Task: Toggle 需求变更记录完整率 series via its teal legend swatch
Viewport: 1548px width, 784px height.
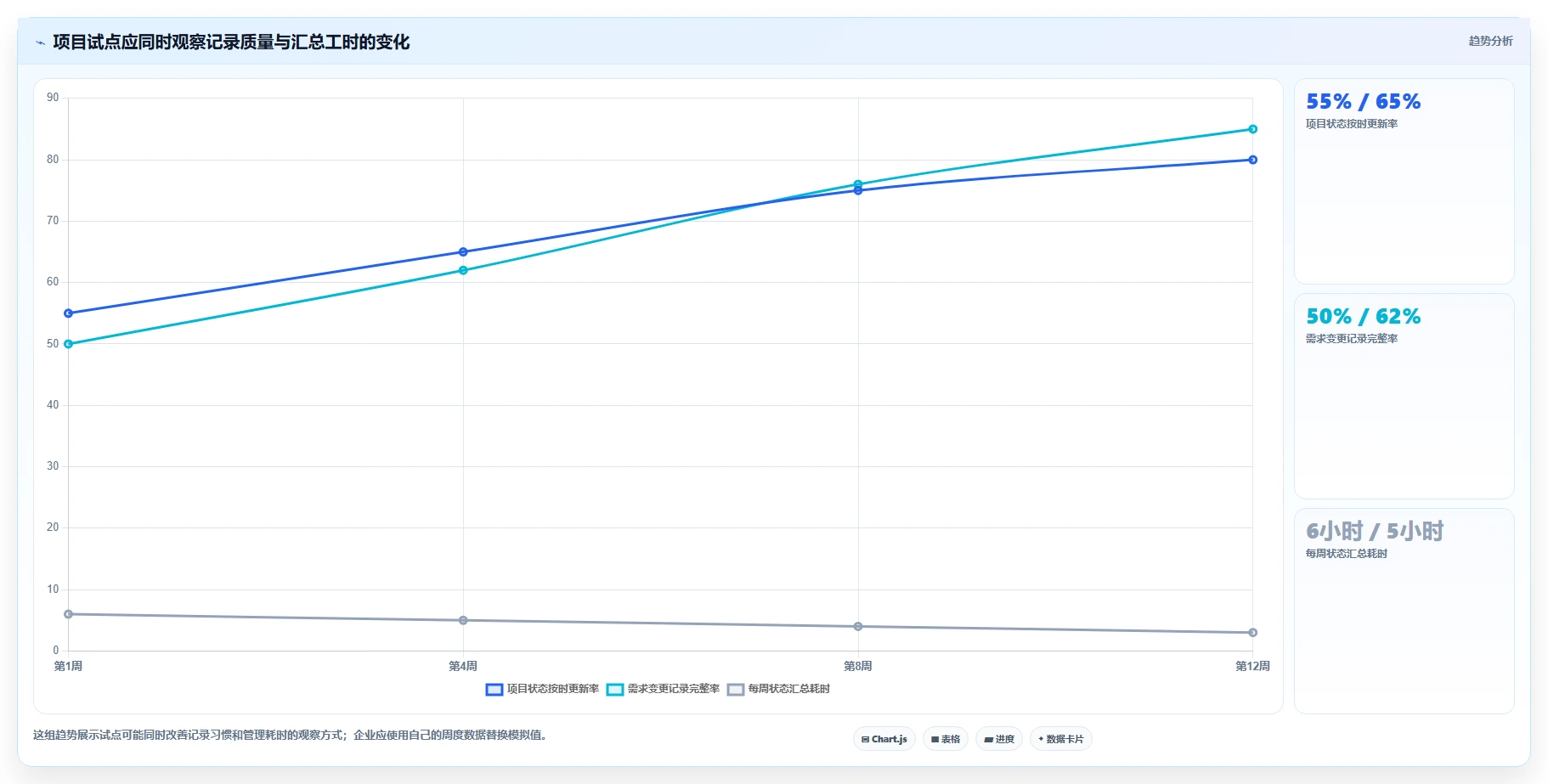Action: click(615, 690)
